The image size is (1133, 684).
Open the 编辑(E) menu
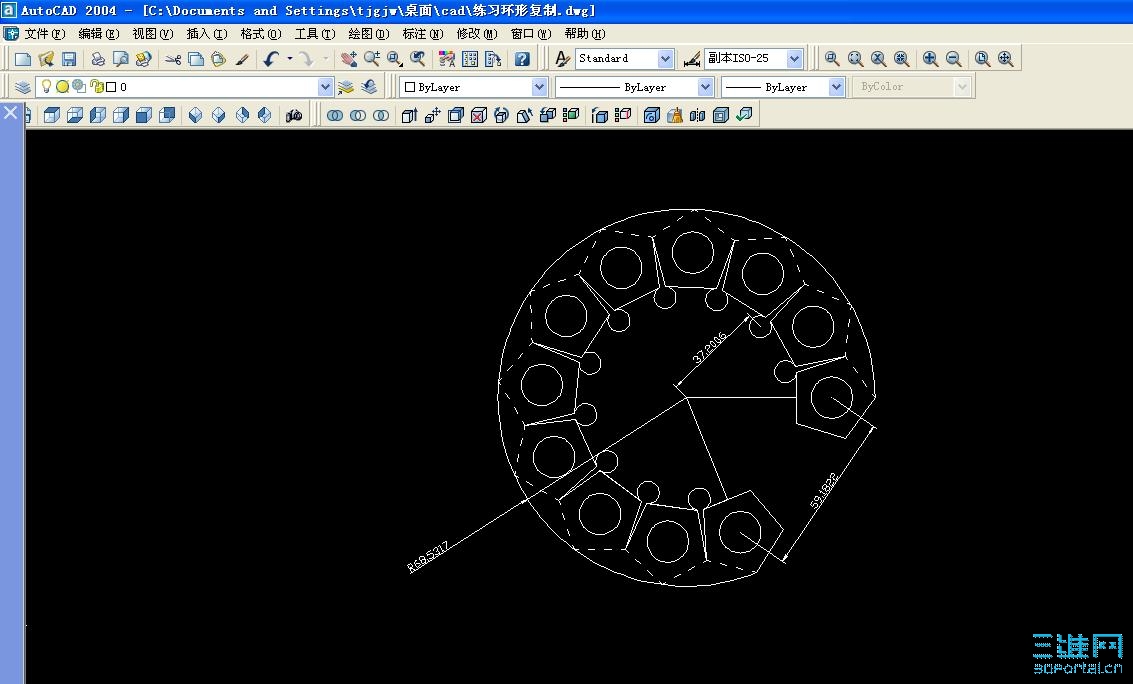click(99, 34)
